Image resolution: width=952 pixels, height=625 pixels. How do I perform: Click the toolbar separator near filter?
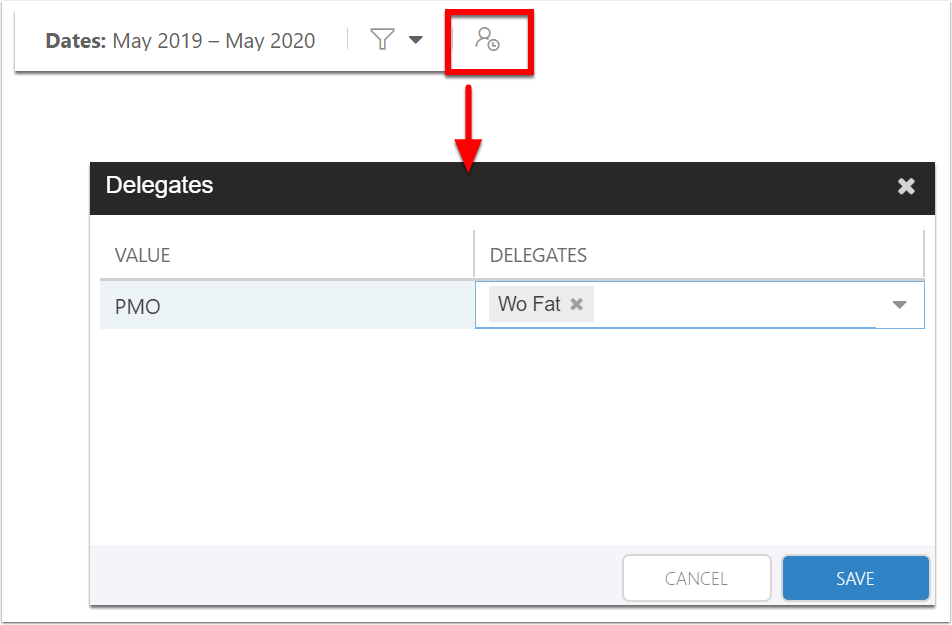[348, 39]
